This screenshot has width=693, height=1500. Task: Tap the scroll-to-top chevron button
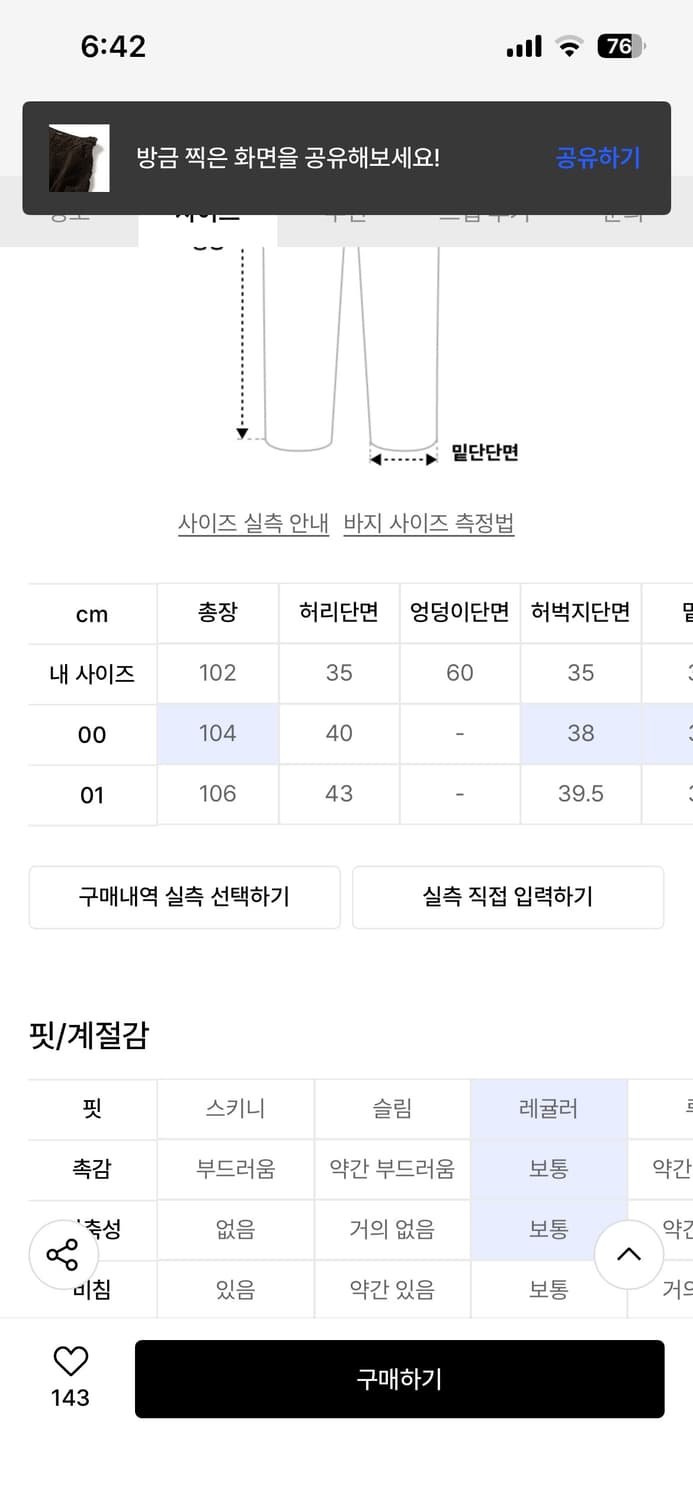pyautogui.click(x=629, y=1254)
